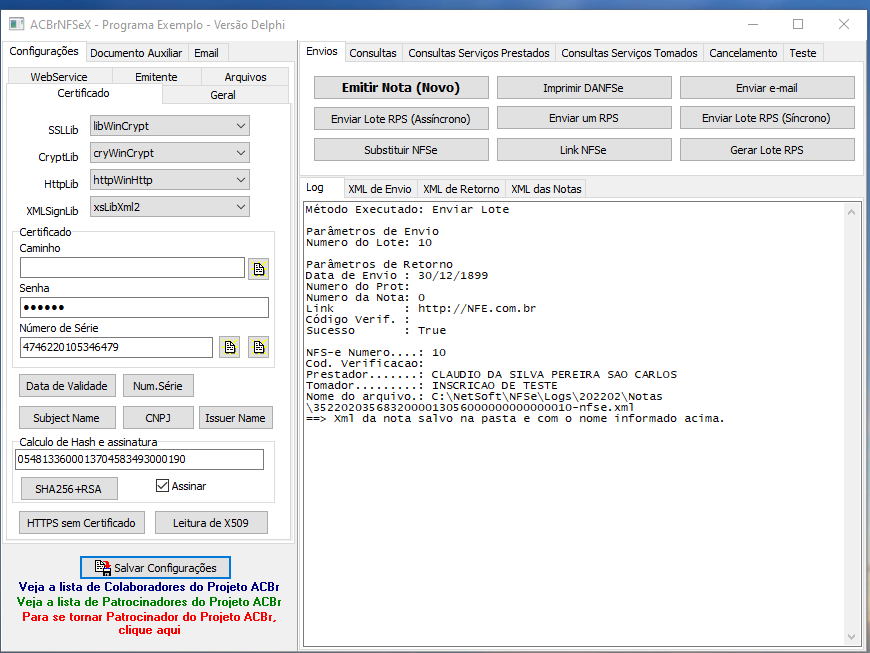The image size is (870, 653).
Task: Open Consultas Serviços Prestados tab
Action: pyautogui.click(x=479, y=53)
